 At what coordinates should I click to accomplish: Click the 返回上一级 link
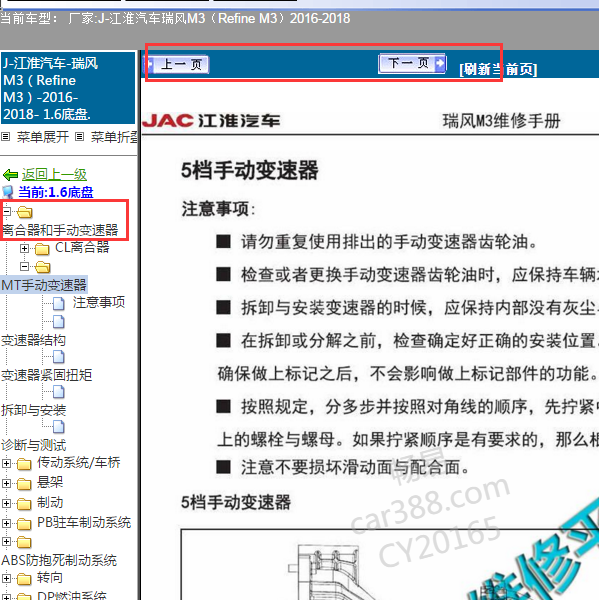click(54, 174)
